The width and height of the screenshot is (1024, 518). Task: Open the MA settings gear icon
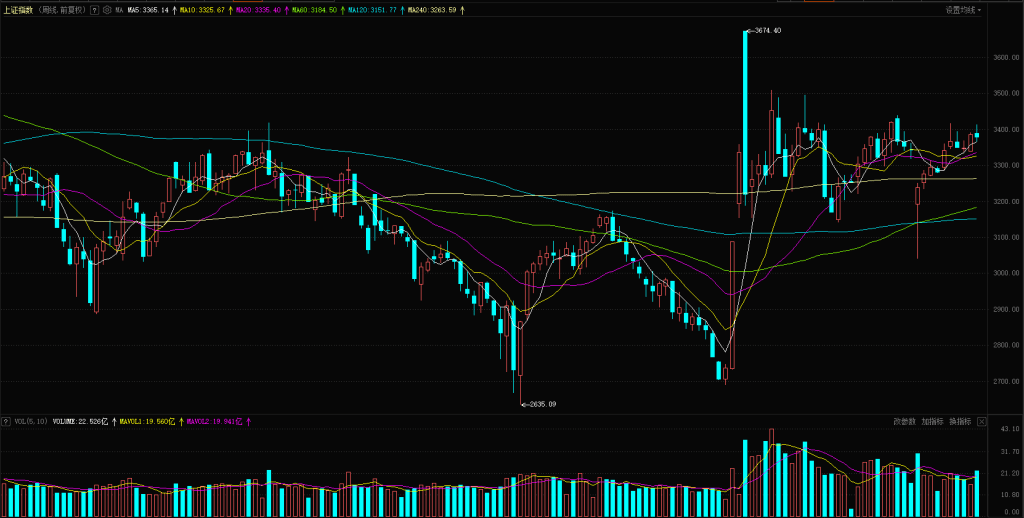[x=107, y=10]
